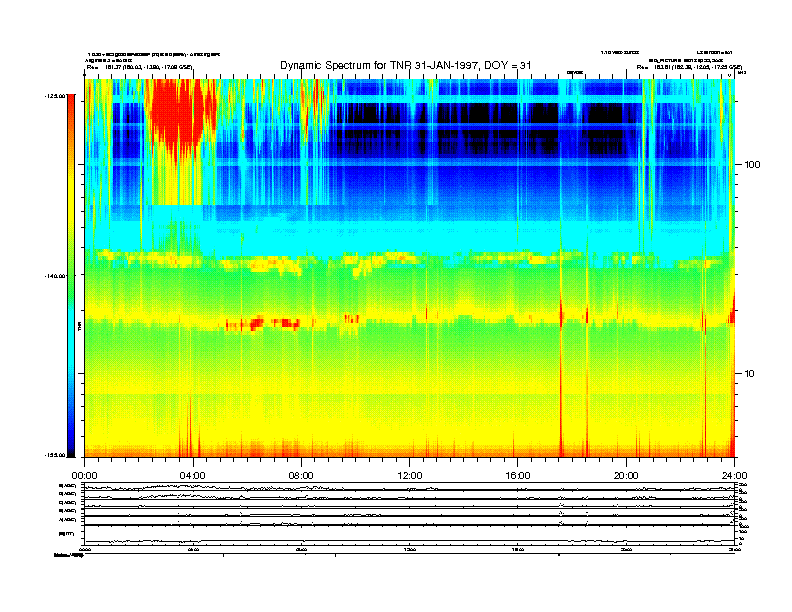Click the -125.00 color bar label

[x=55, y=96]
